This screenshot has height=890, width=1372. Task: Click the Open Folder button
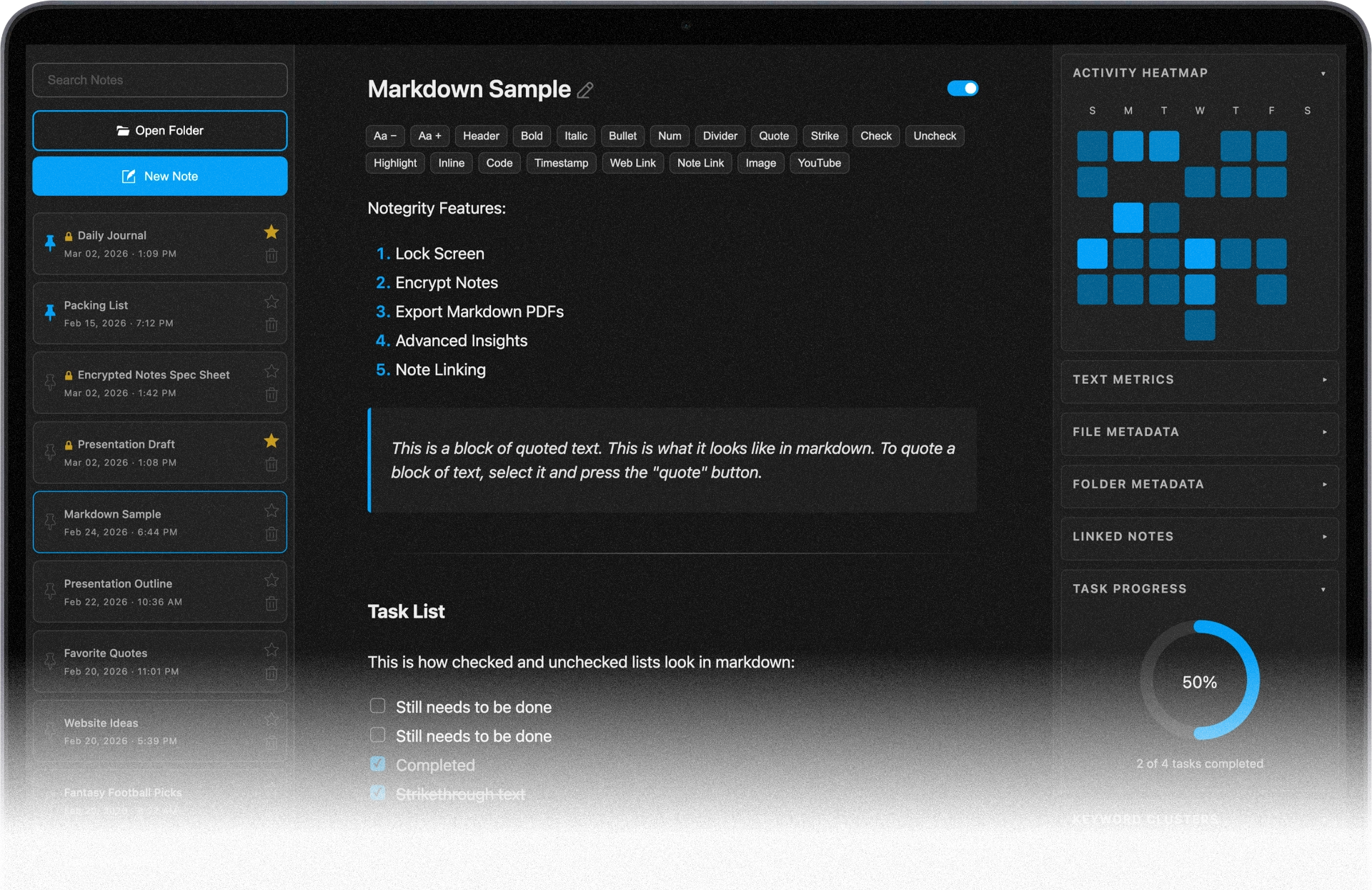160,130
